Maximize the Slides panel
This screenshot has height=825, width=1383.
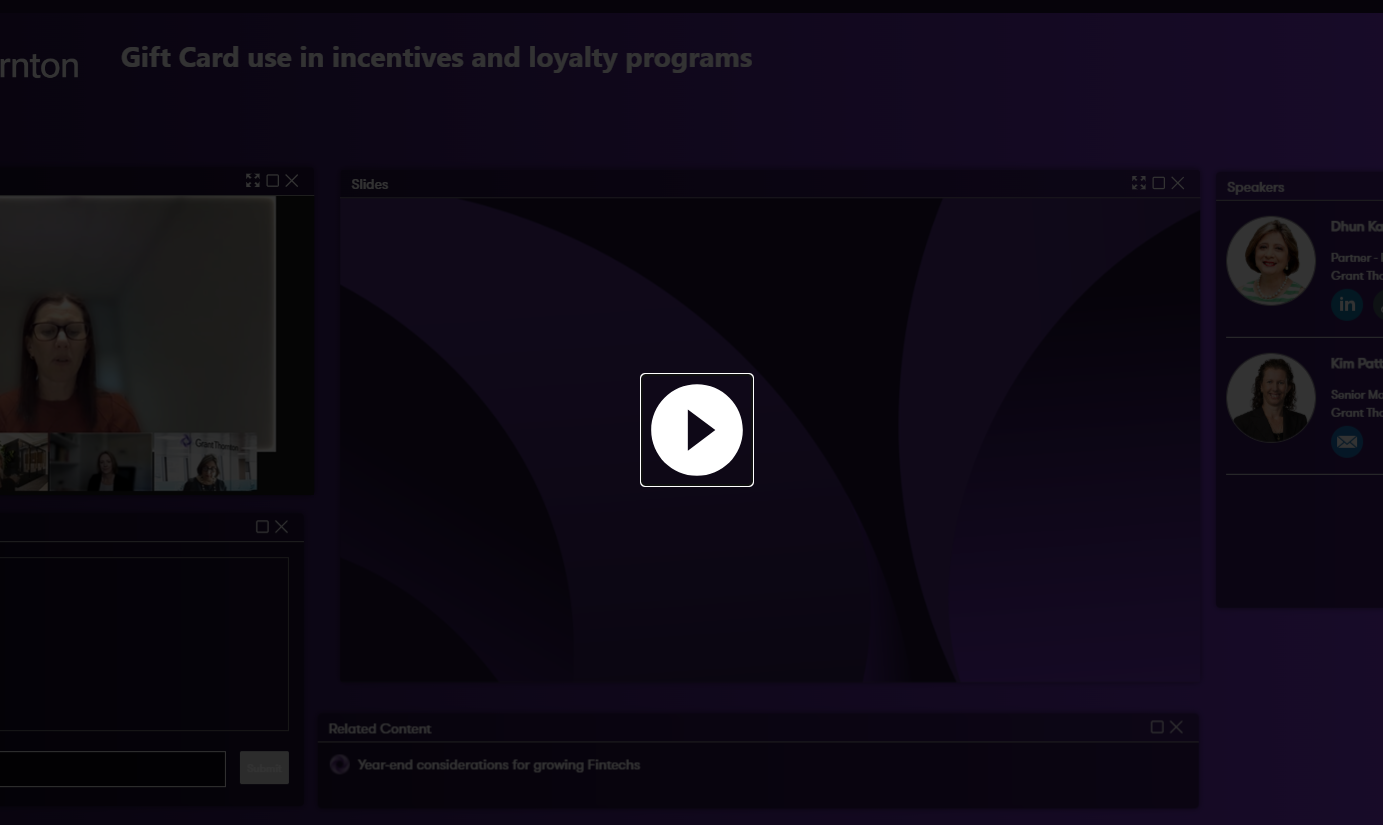[x=1158, y=183]
